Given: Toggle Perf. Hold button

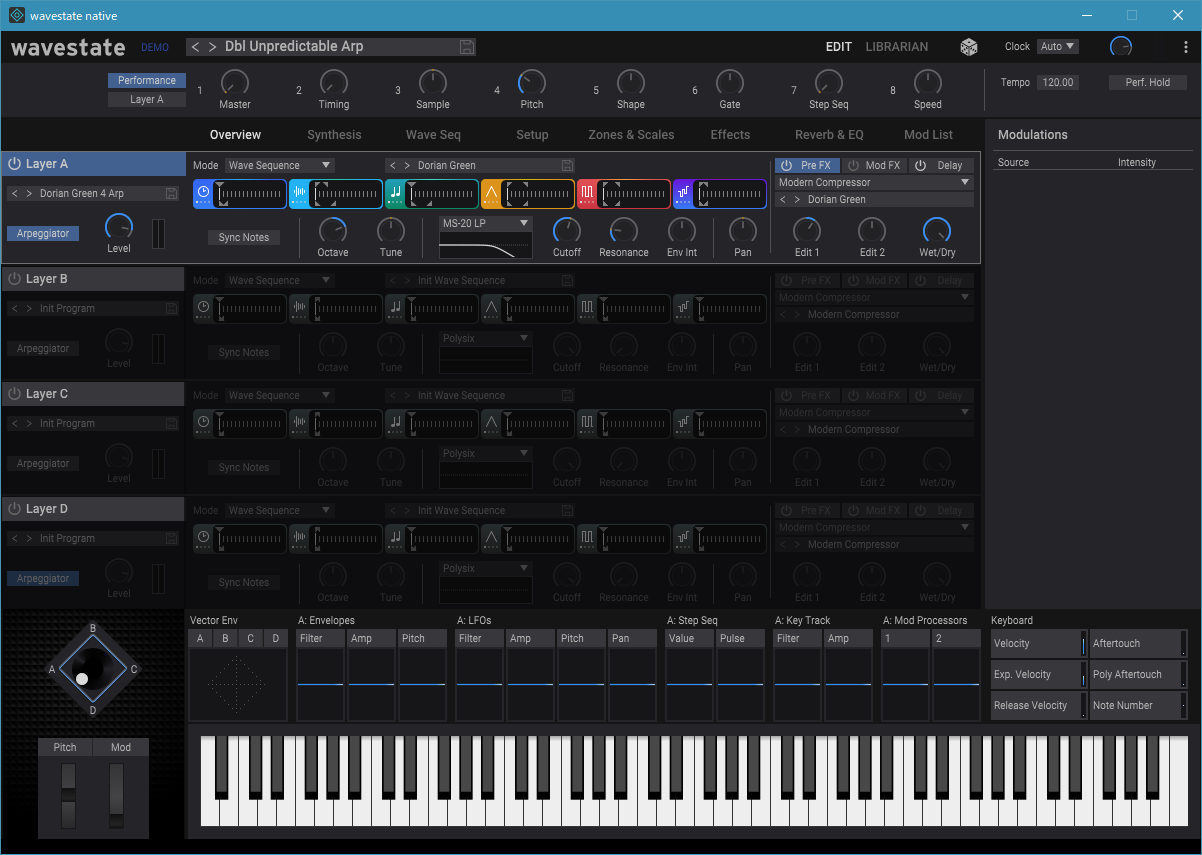Looking at the screenshot, I should 1147,83.
